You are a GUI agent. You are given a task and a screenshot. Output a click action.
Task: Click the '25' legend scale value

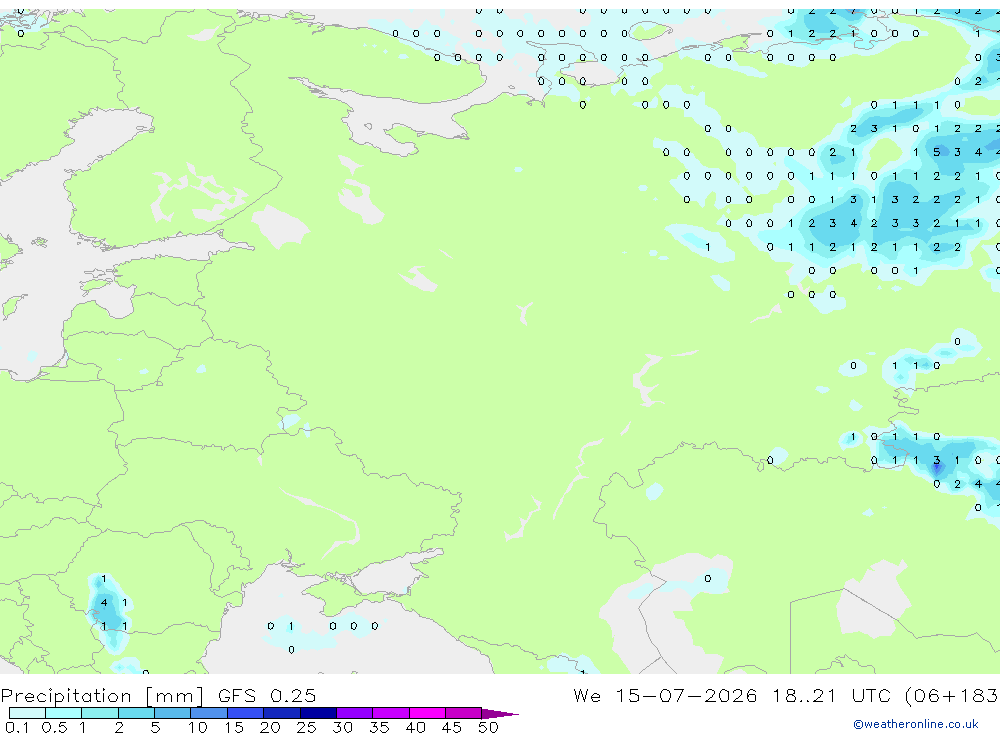coord(306,727)
